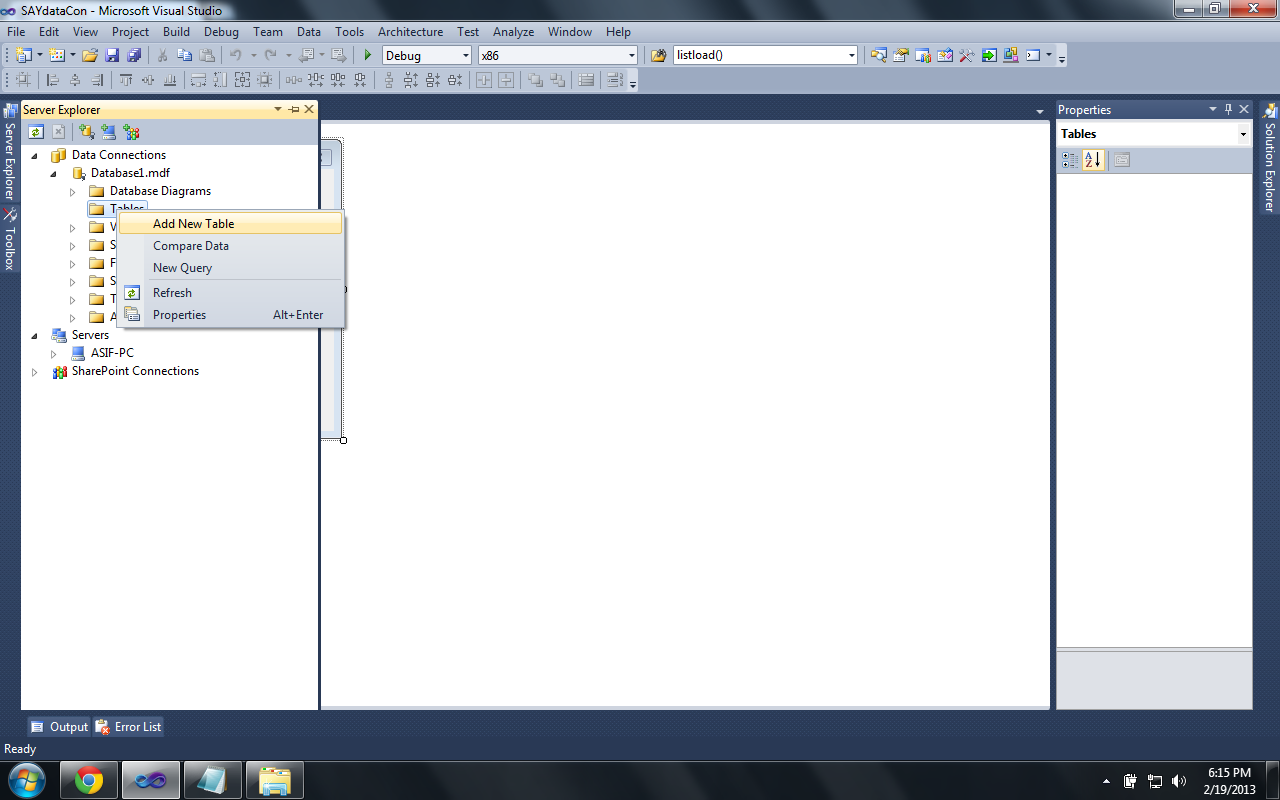Open the Analyze menu
1280x800 pixels.
513,32
